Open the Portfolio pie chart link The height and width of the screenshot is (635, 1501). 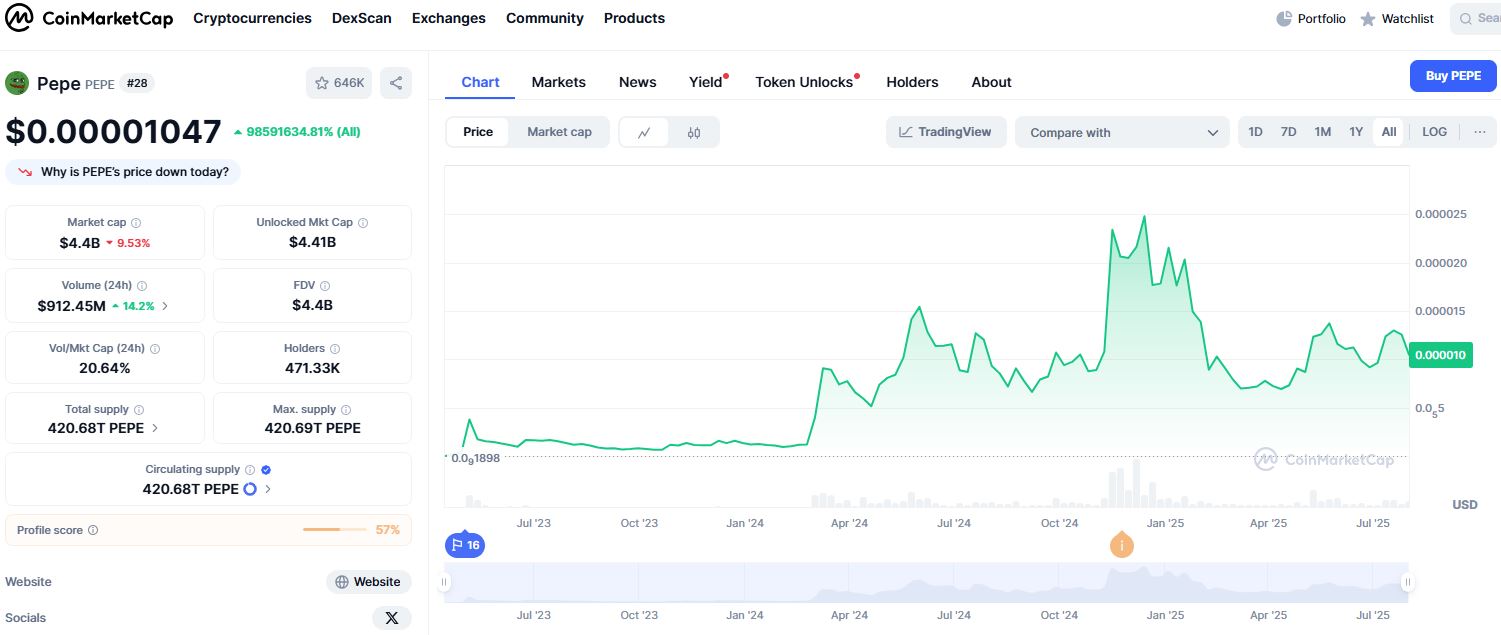tap(1311, 19)
